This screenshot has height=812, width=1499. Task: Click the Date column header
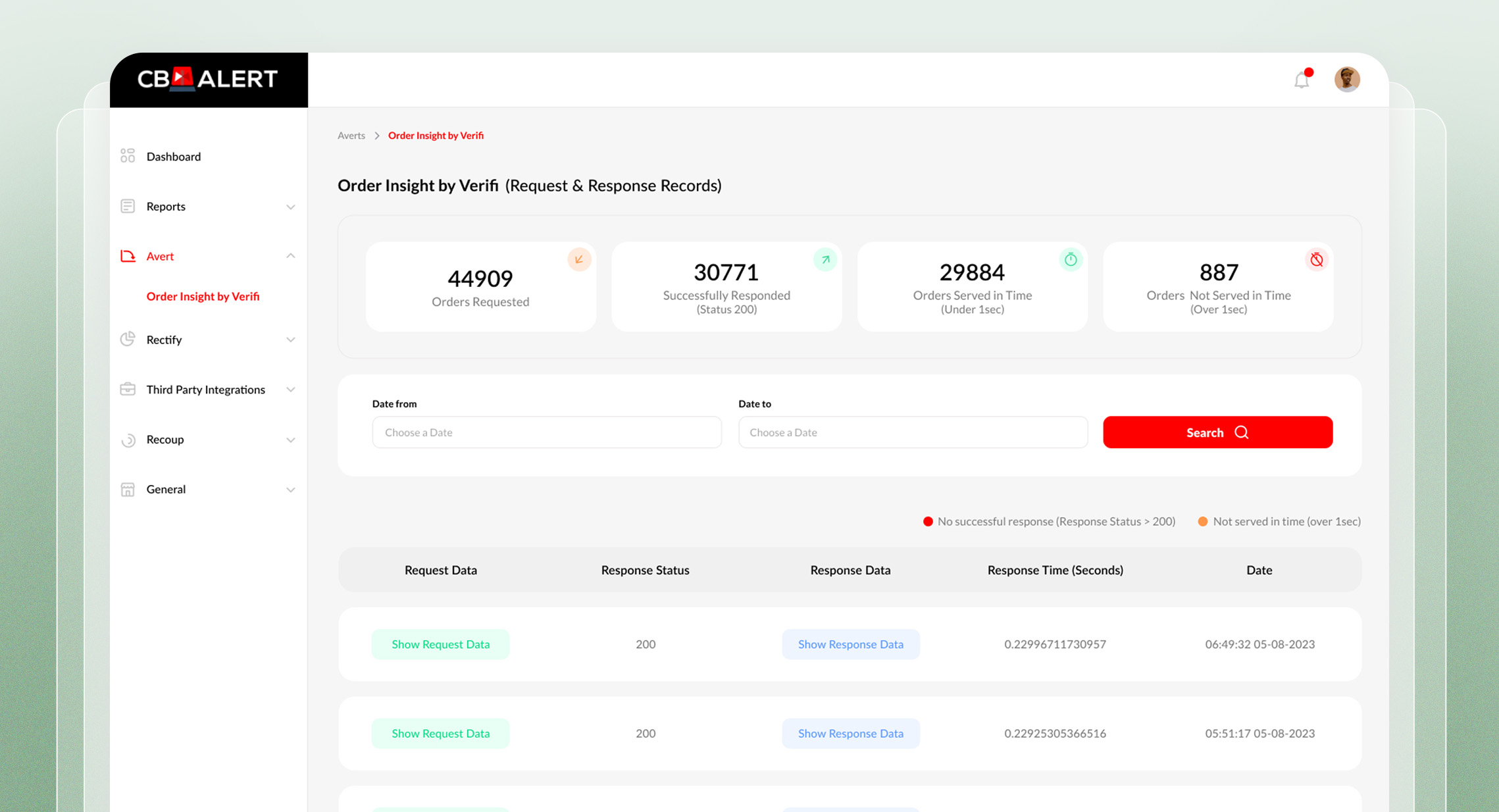pos(1259,570)
